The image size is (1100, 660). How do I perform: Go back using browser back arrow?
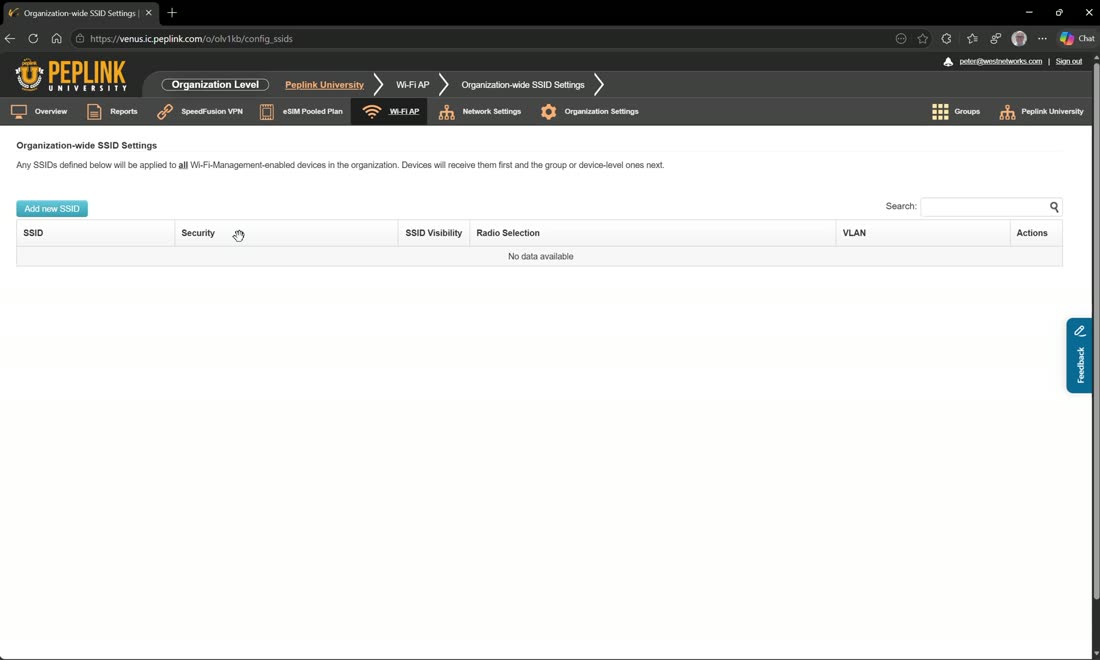[10, 39]
